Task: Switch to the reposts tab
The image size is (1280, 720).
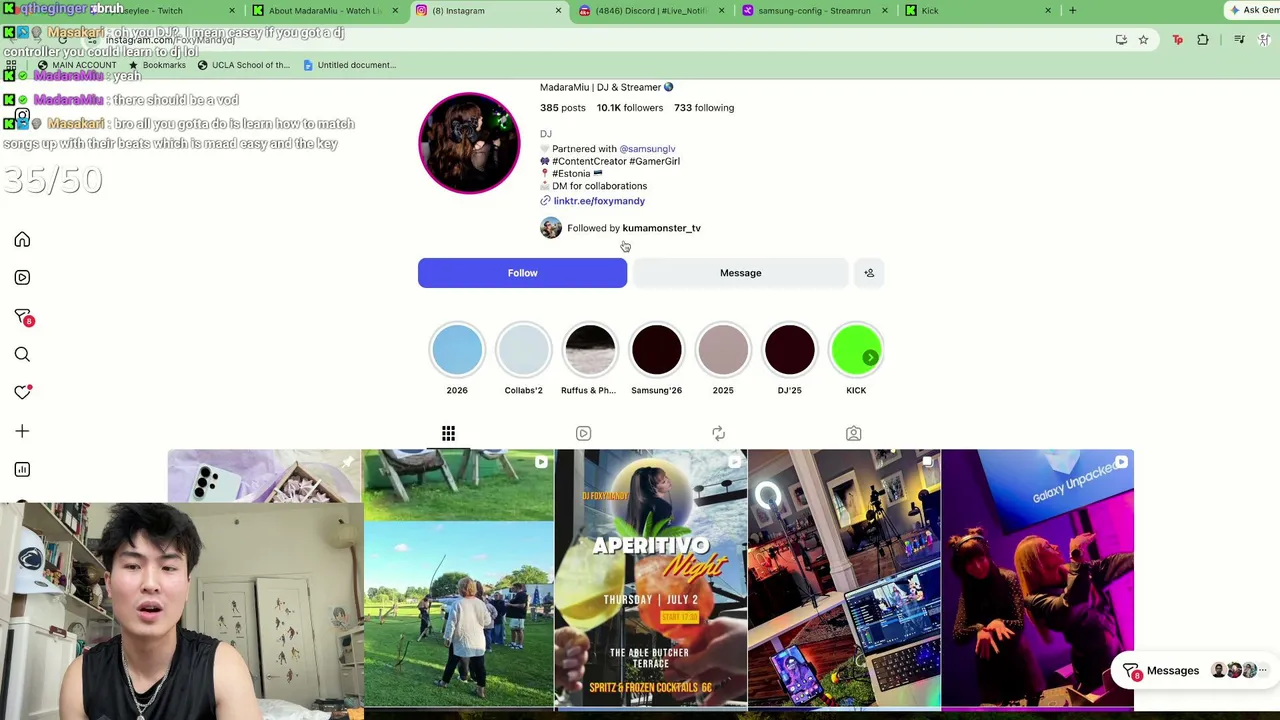Action: [718, 434]
